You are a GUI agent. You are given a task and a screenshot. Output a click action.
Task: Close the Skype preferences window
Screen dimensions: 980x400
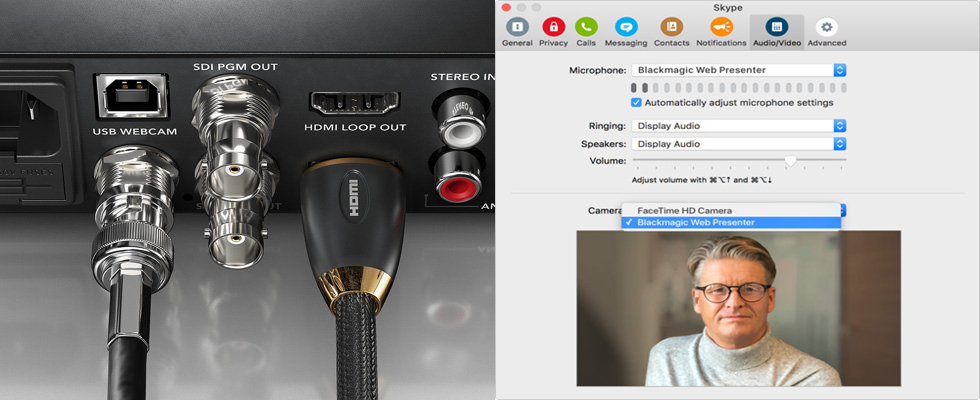point(508,7)
